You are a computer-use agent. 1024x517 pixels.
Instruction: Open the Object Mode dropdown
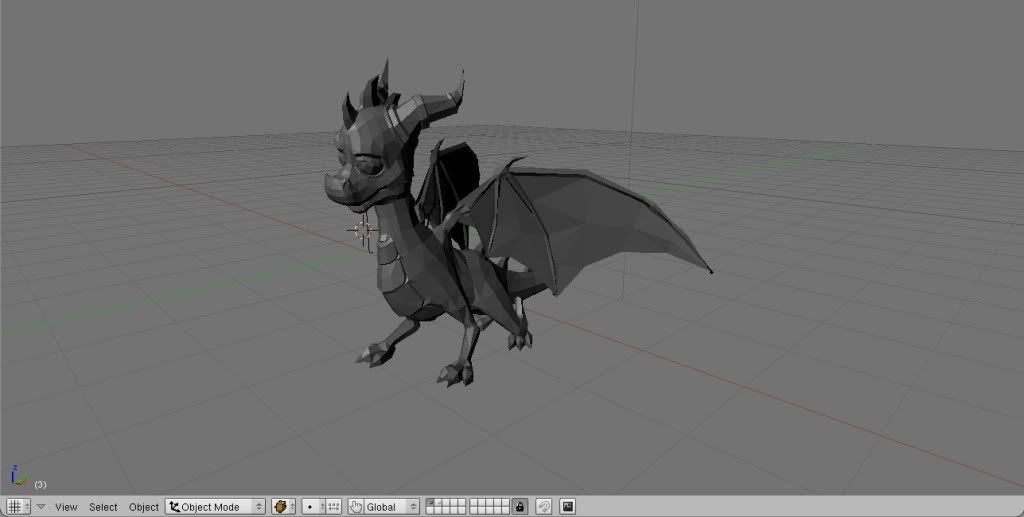(215, 507)
